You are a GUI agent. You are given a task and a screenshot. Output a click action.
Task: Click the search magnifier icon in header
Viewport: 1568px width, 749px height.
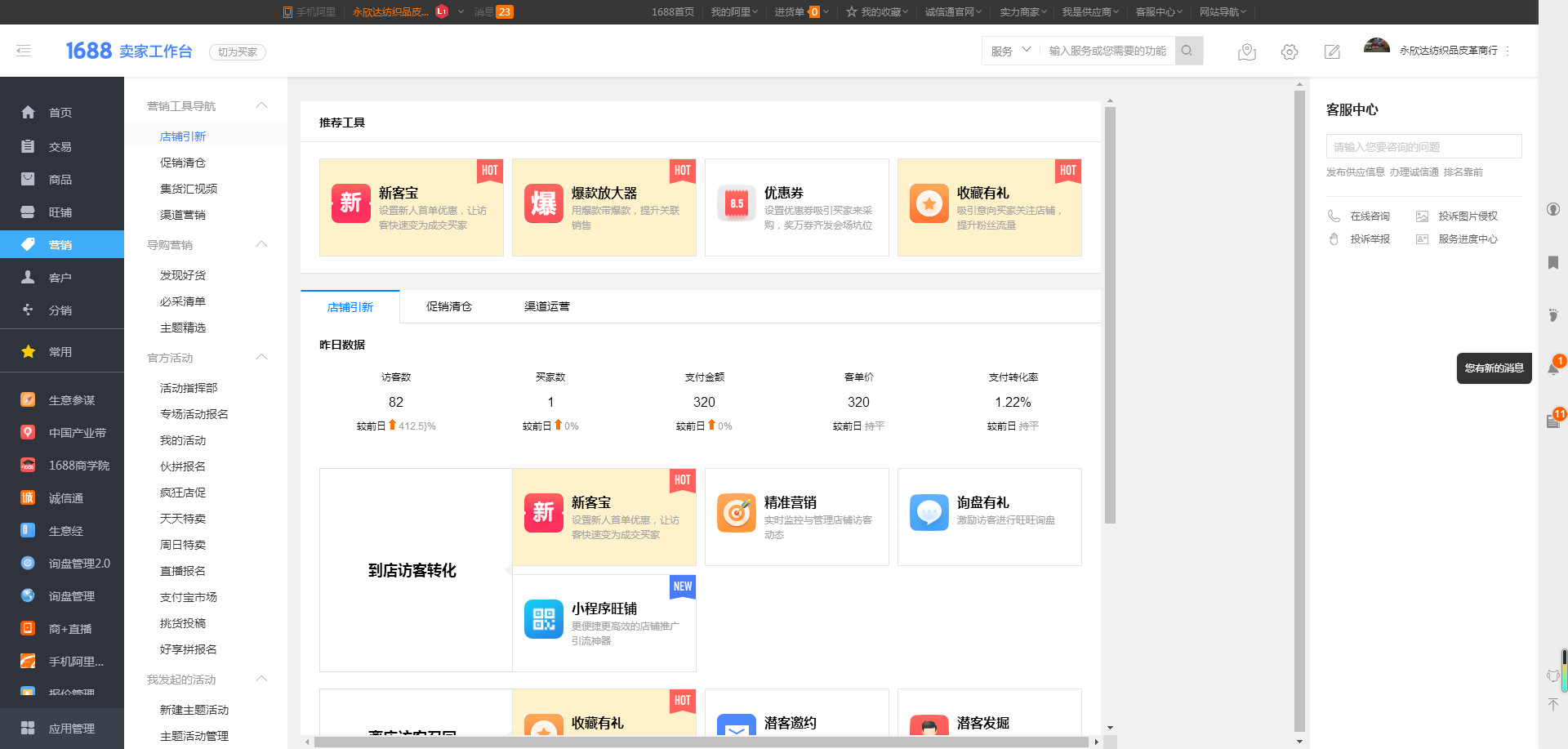(x=1187, y=51)
